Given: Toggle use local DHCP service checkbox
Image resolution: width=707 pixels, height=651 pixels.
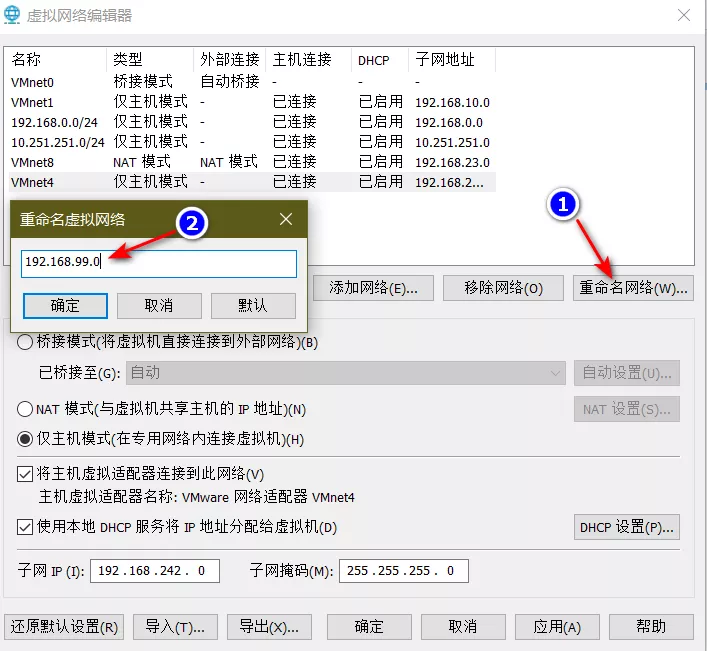Looking at the screenshot, I should point(25,527).
